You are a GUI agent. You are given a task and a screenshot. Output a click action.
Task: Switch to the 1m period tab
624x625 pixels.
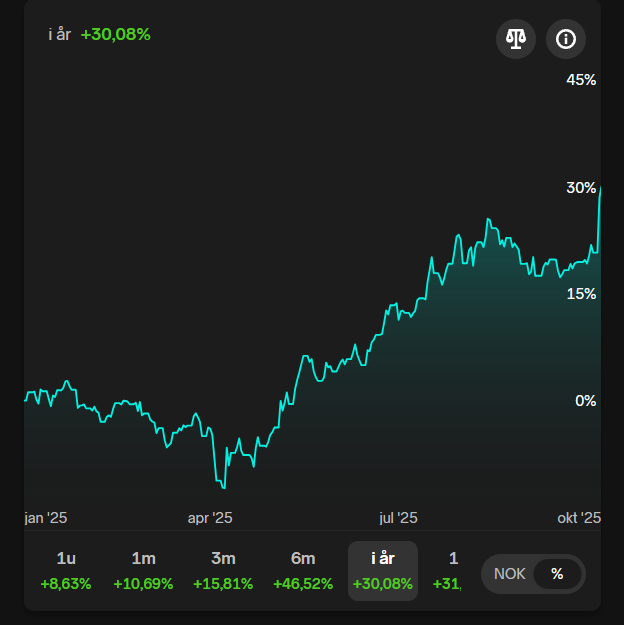143,571
